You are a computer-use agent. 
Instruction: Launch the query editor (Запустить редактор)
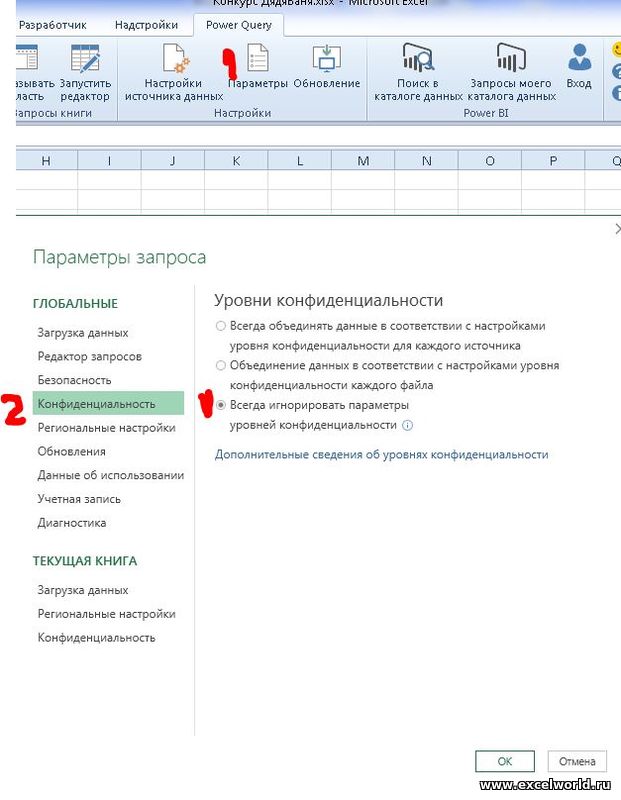coord(85,72)
